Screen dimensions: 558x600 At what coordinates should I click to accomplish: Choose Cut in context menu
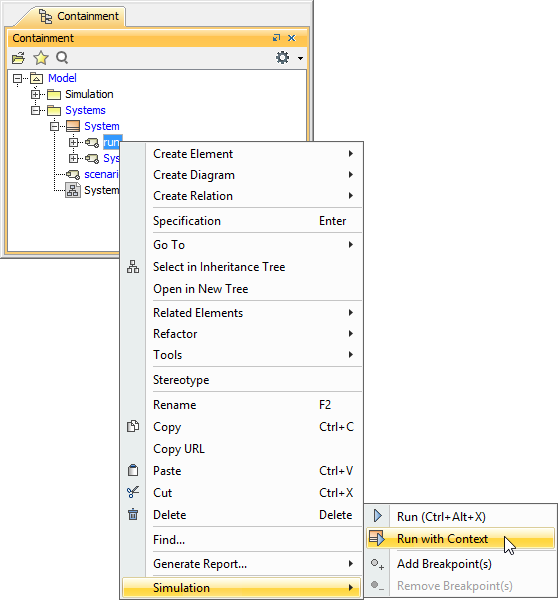(x=241, y=493)
